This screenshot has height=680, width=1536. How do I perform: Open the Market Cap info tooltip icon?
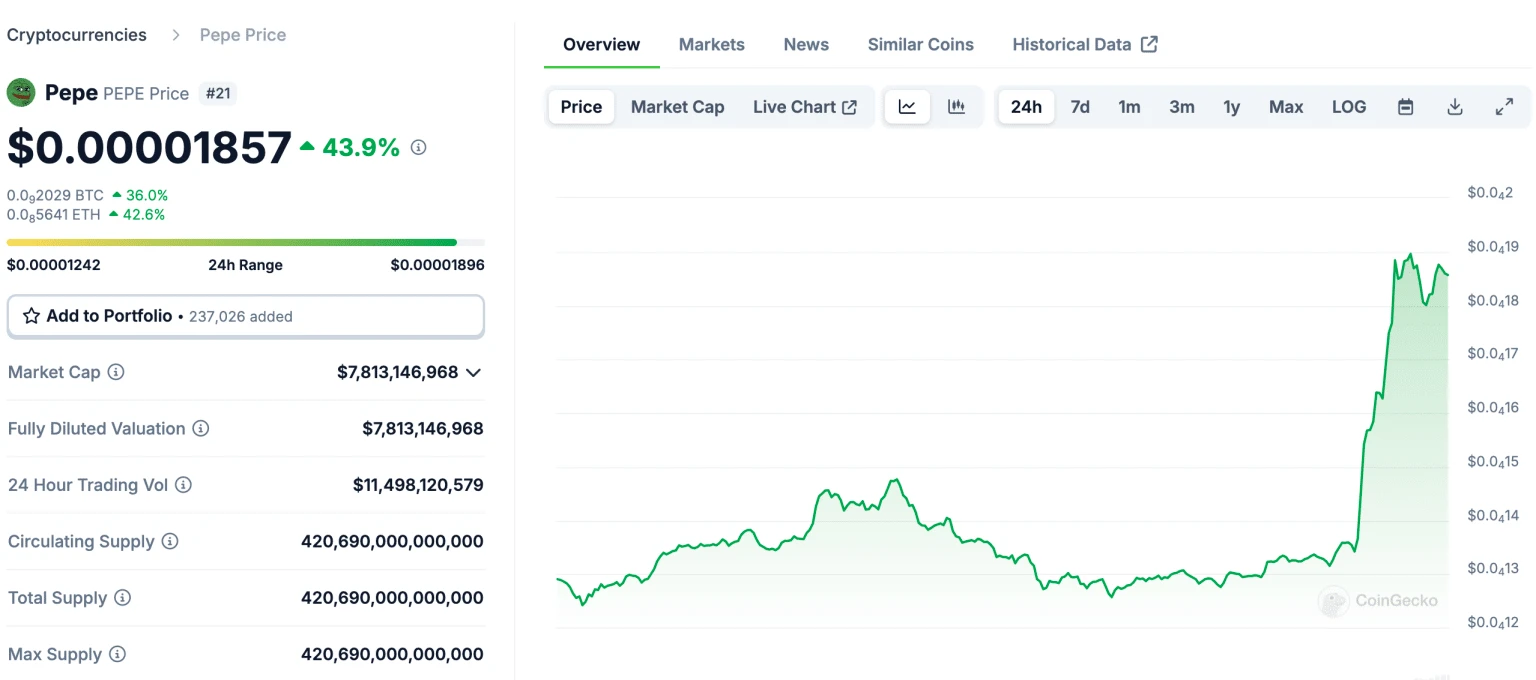[x=116, y=372]
